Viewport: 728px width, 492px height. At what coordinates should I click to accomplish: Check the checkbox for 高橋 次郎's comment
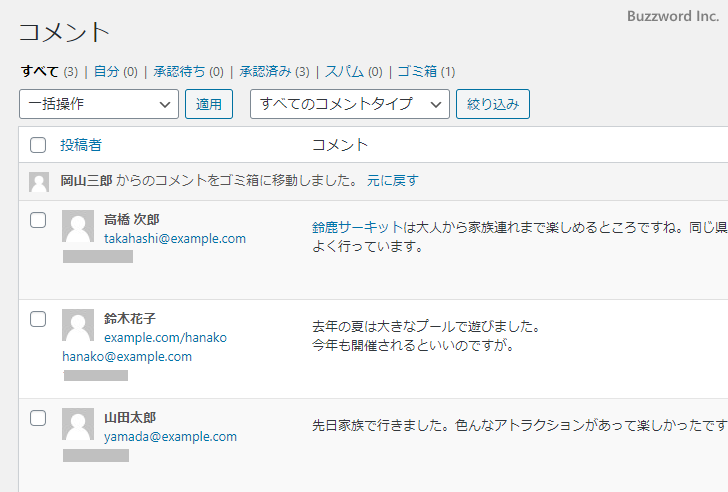tap(38, 220)
